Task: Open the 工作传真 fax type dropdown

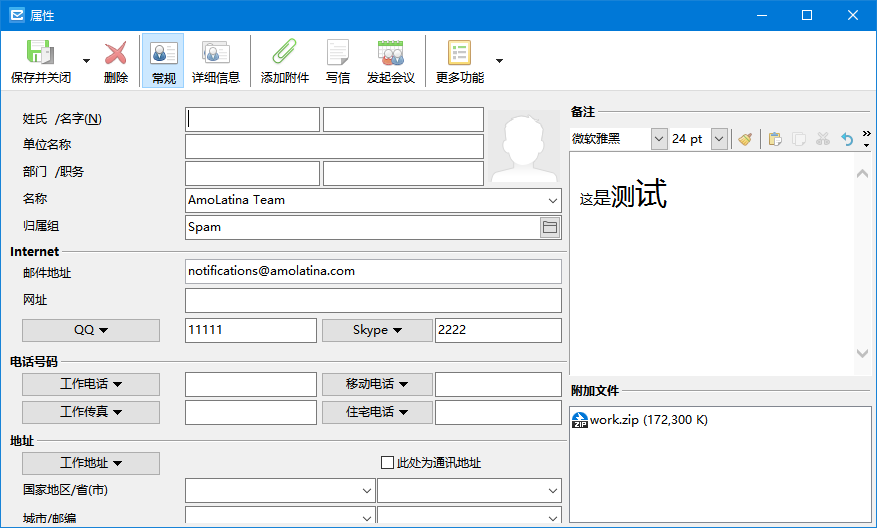Action: pos(91,412)
